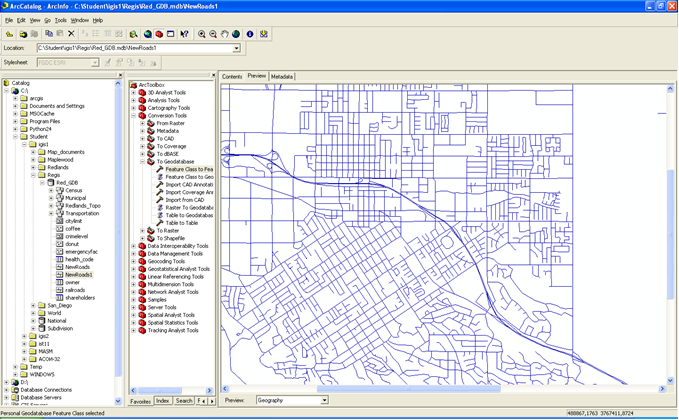Screen dimensions: 679x420
Task: Open the Search tab in ArcToolbox
Action: coord(184,401)
